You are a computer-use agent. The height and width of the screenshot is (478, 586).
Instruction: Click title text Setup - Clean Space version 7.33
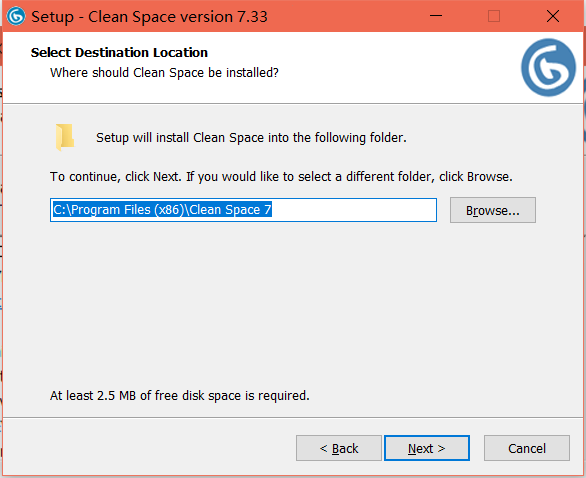149,17
